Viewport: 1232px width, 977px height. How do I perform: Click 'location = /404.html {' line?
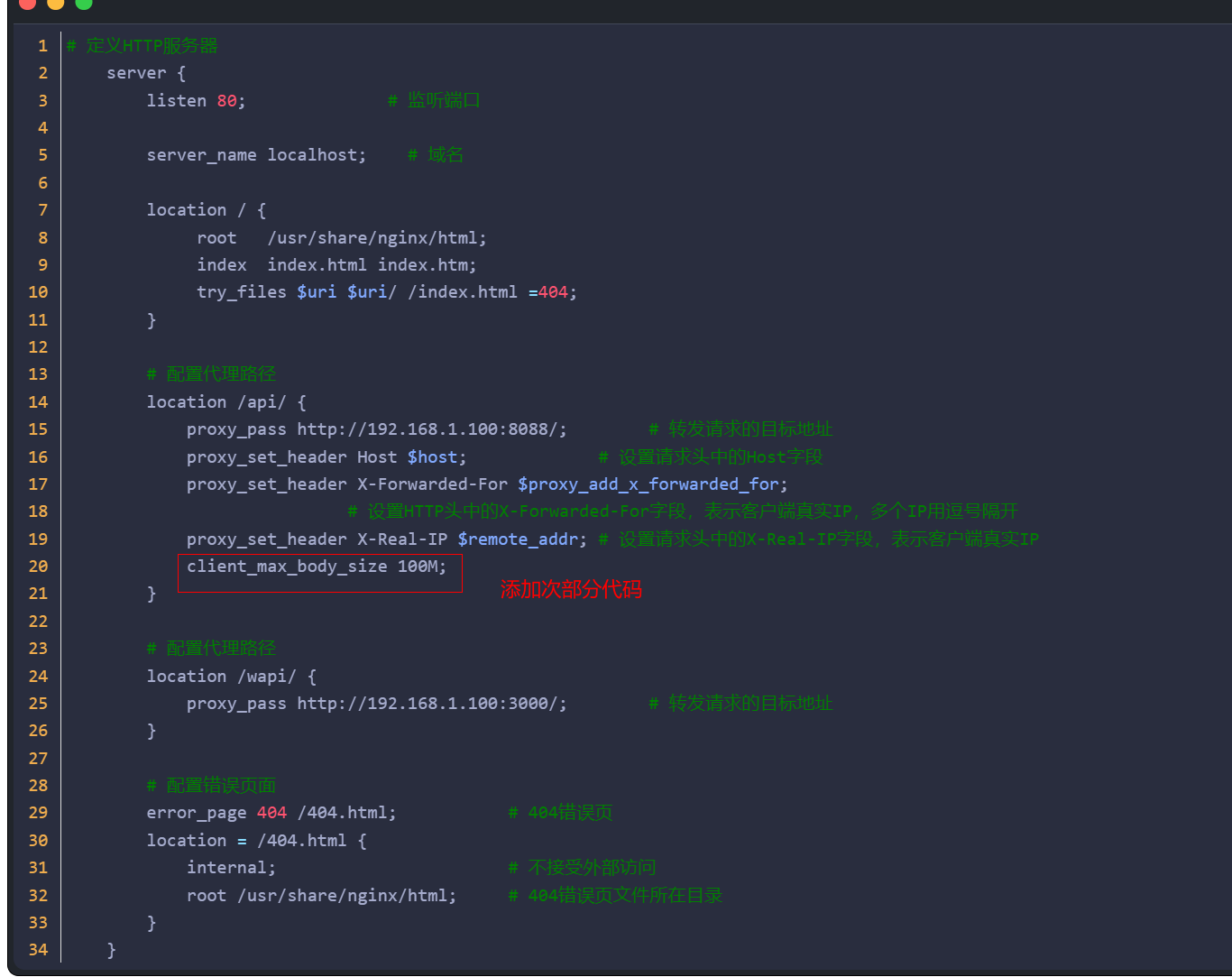tap(257, 841)
